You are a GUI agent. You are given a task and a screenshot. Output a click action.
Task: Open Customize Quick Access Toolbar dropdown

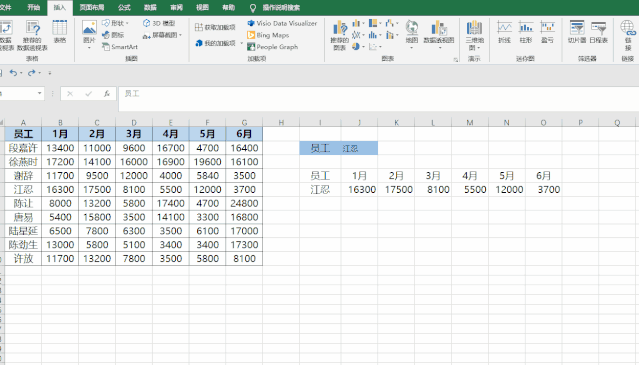pyautogui.click(x=50, y=73)
